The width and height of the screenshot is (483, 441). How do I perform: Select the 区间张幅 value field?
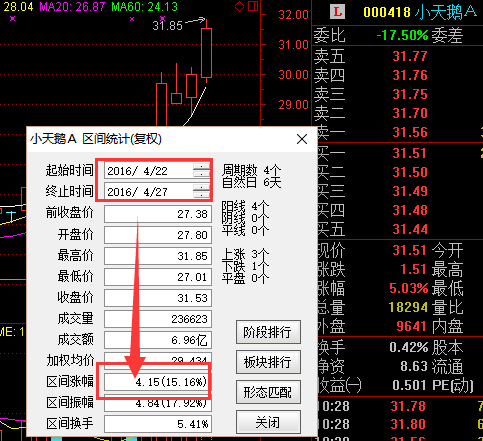point(158,382)
